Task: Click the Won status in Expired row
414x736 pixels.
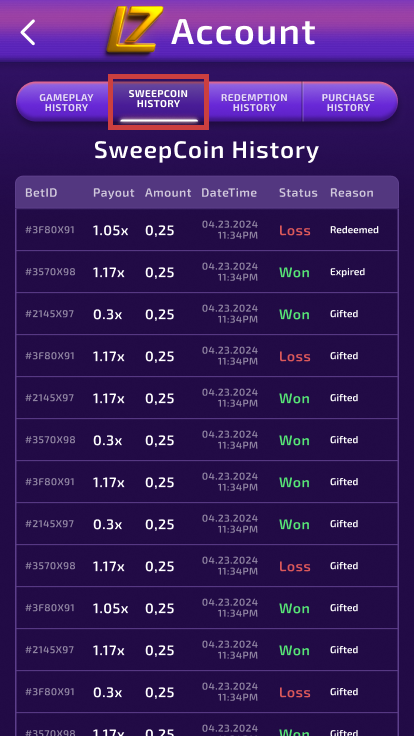Action: click(x=294, y=272)
